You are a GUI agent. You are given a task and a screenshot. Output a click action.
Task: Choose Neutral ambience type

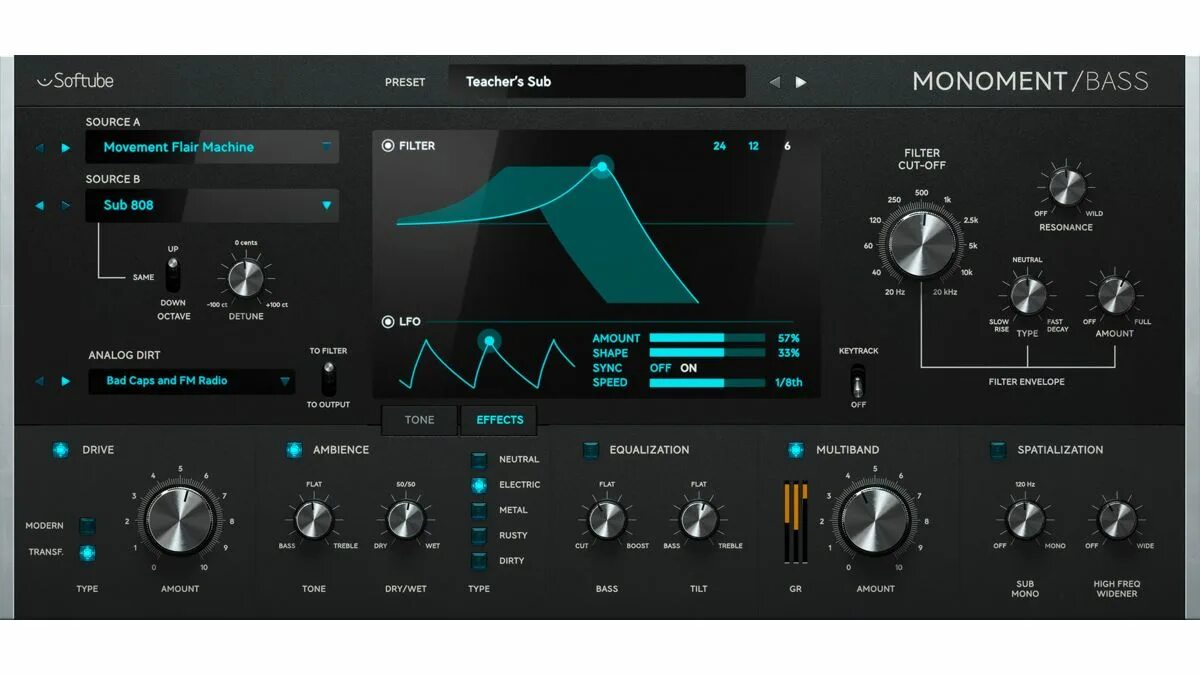(479, 460)
